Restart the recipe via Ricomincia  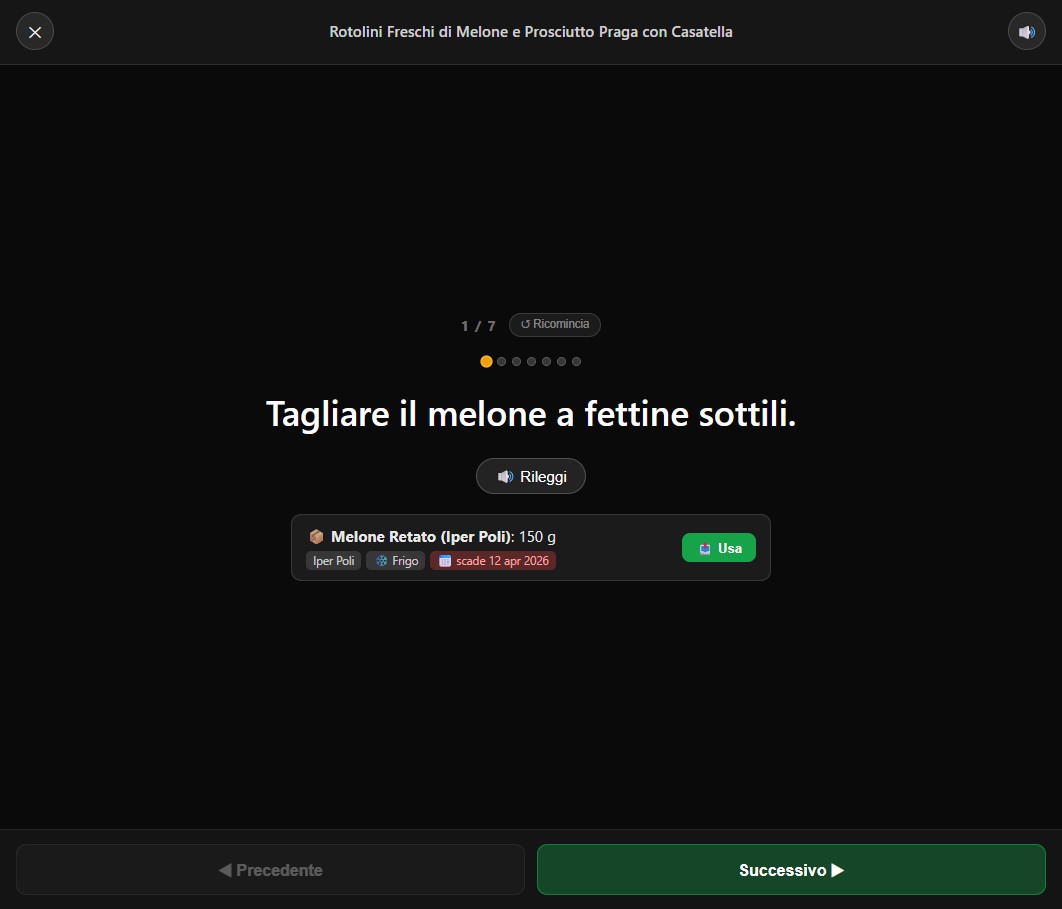tap(554, 324)
